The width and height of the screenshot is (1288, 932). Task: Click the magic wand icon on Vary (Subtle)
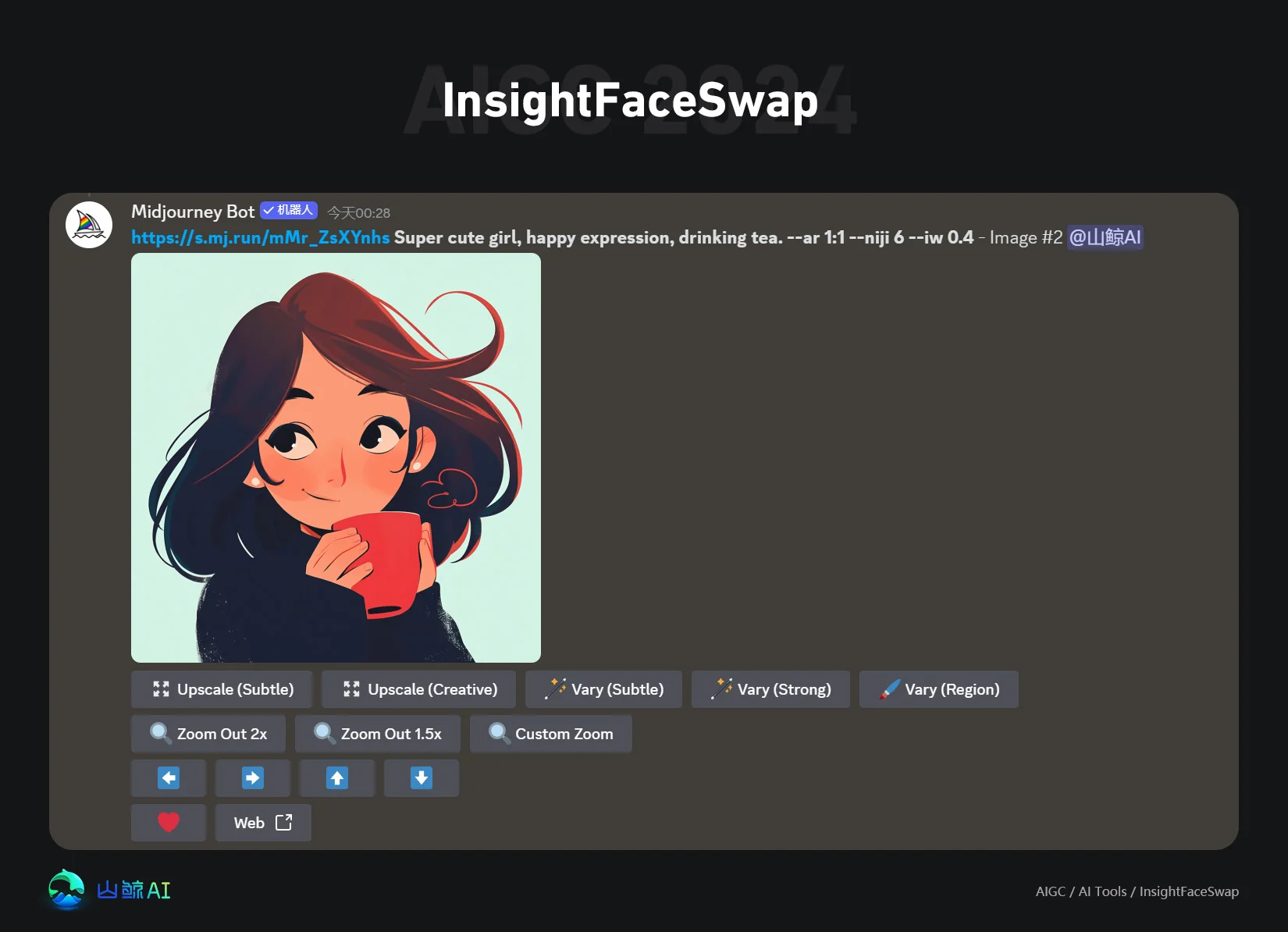[556, 689]
